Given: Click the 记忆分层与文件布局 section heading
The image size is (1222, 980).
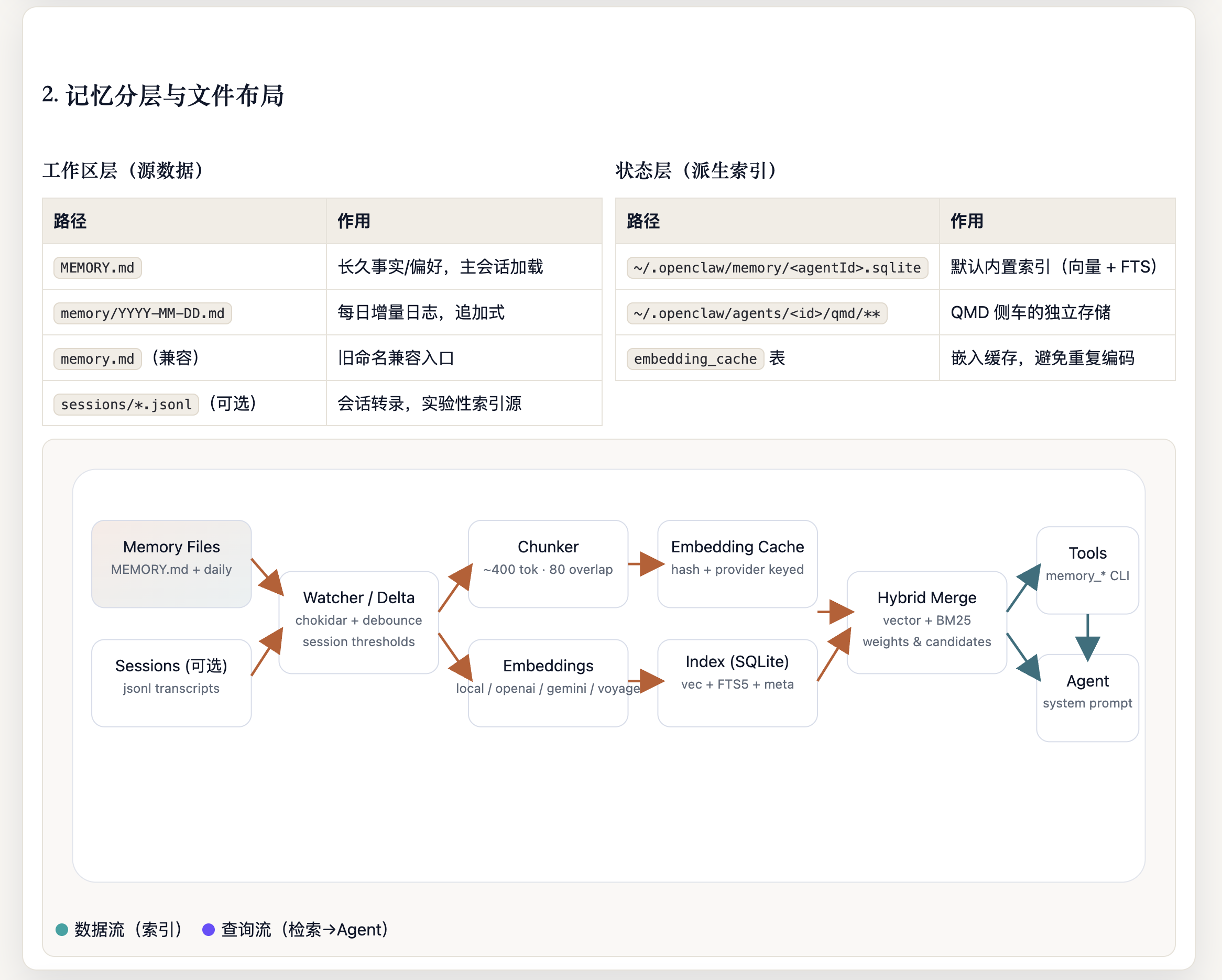Looking at the screenshot, I should (x=162, y=95).
